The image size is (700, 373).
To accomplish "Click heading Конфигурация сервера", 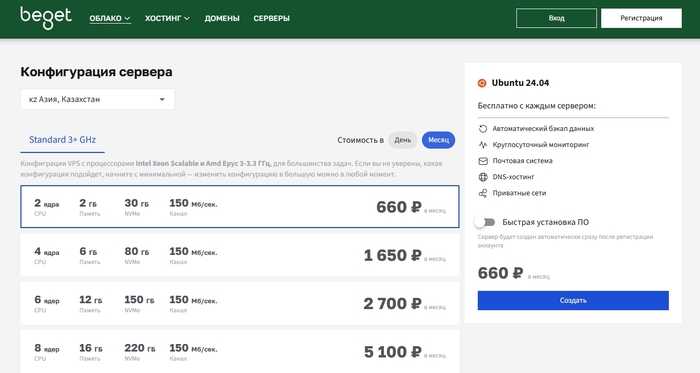I will tap(96, 72).
